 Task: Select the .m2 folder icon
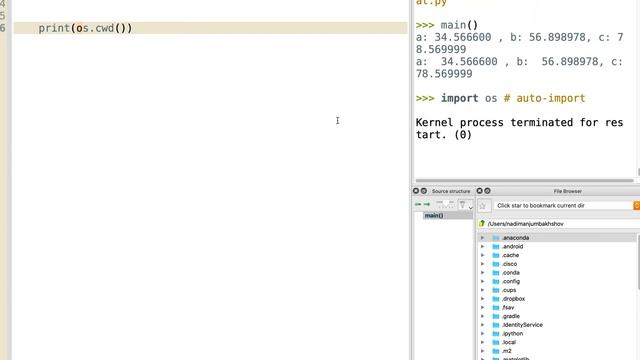tap(496, 351)
